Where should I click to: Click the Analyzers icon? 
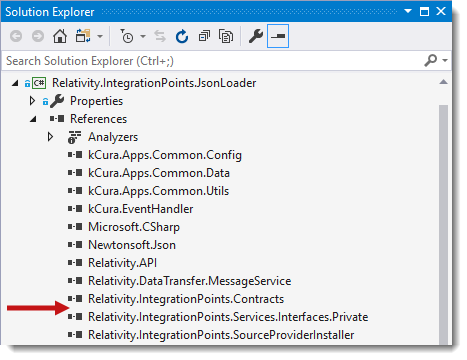[x=75, y=137]
